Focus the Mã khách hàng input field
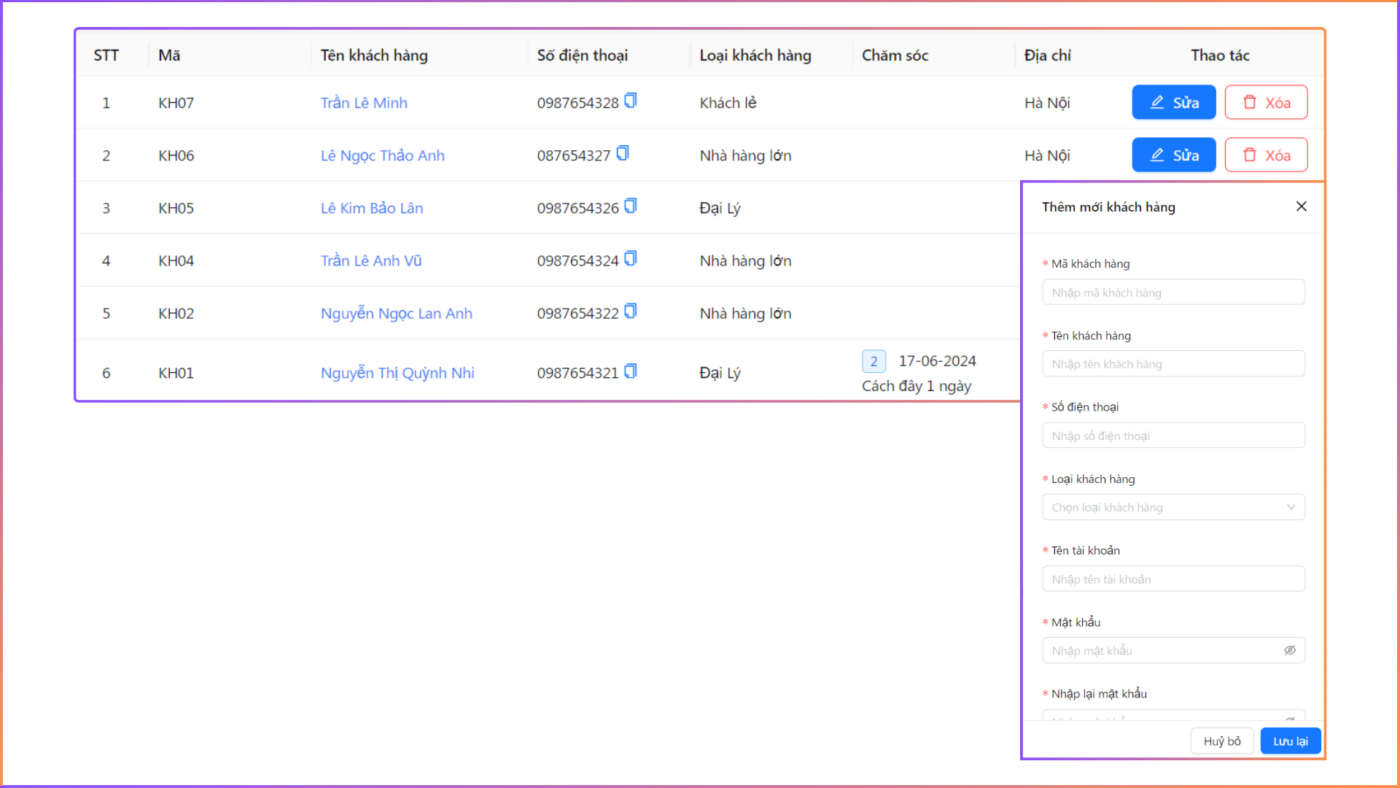 point(1173,292)
